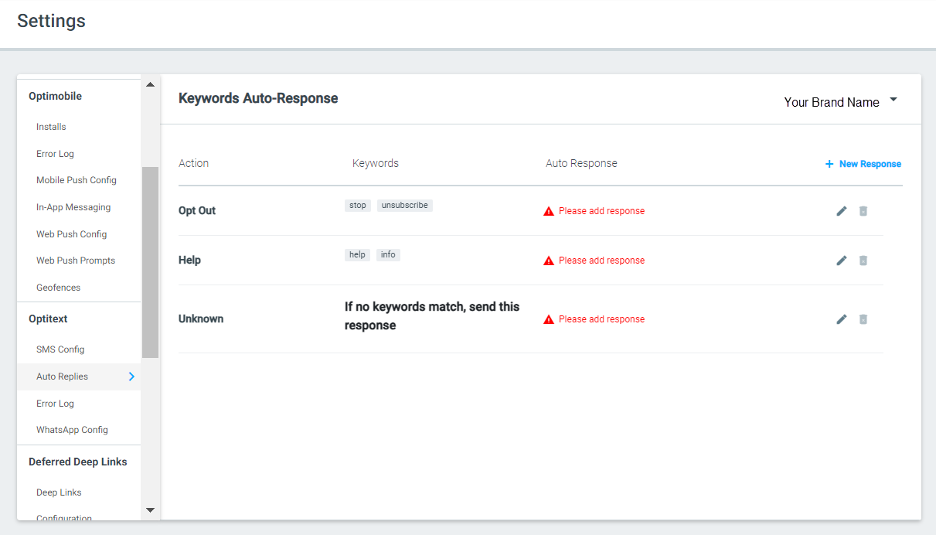
Task: Click the sidebar scrollbar thumb
Action: point(150,262)
